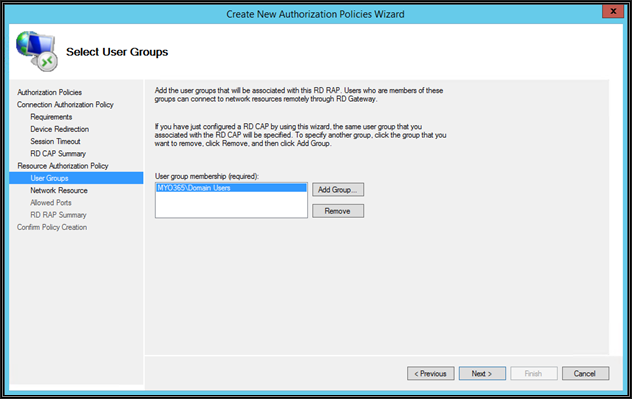632x399 pixels.
Task: Open Connection Authorization Policy step
Action: point(65,104)
